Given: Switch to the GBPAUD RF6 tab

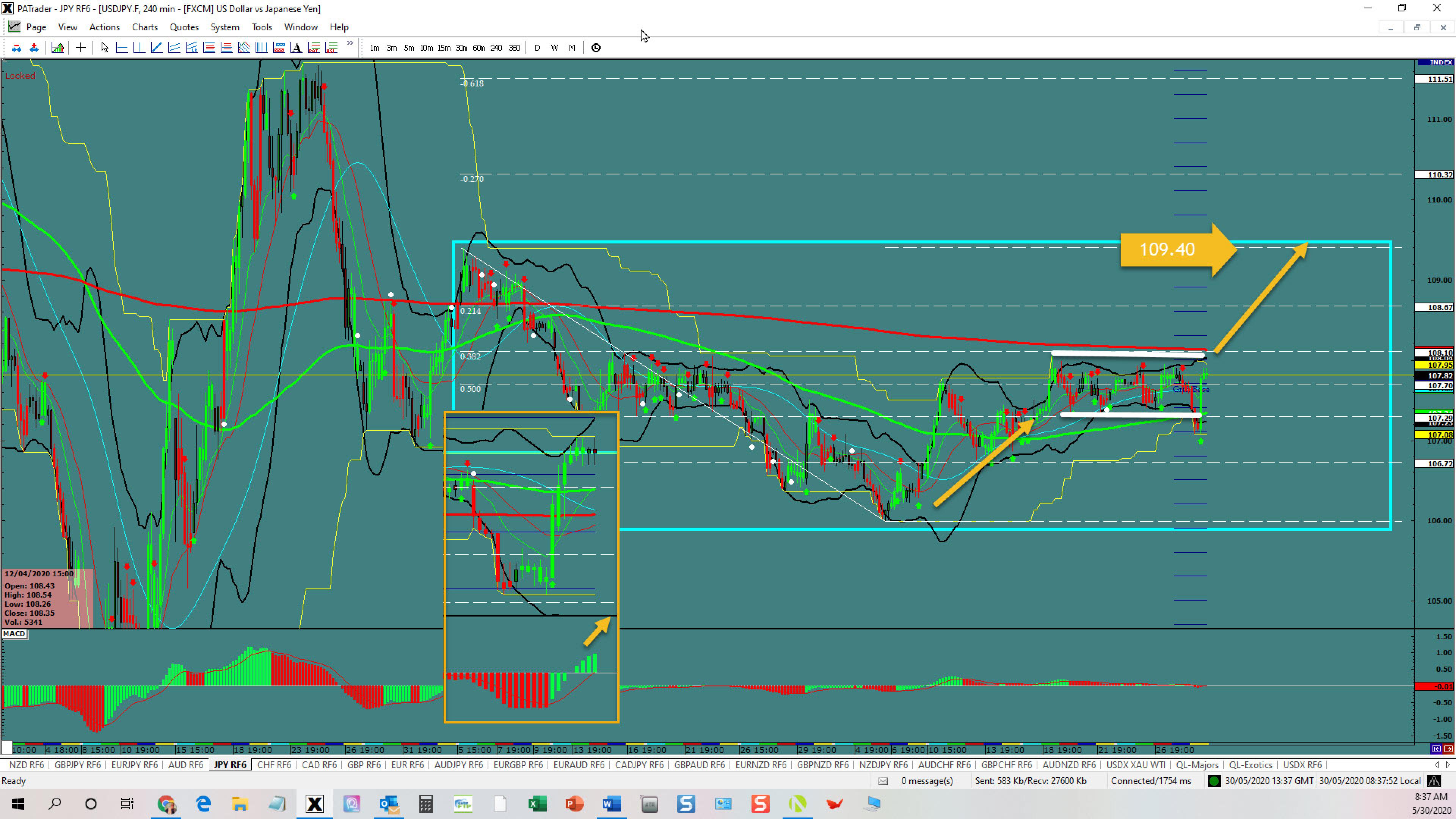Looking at the screenshot, I should point(700,765).
